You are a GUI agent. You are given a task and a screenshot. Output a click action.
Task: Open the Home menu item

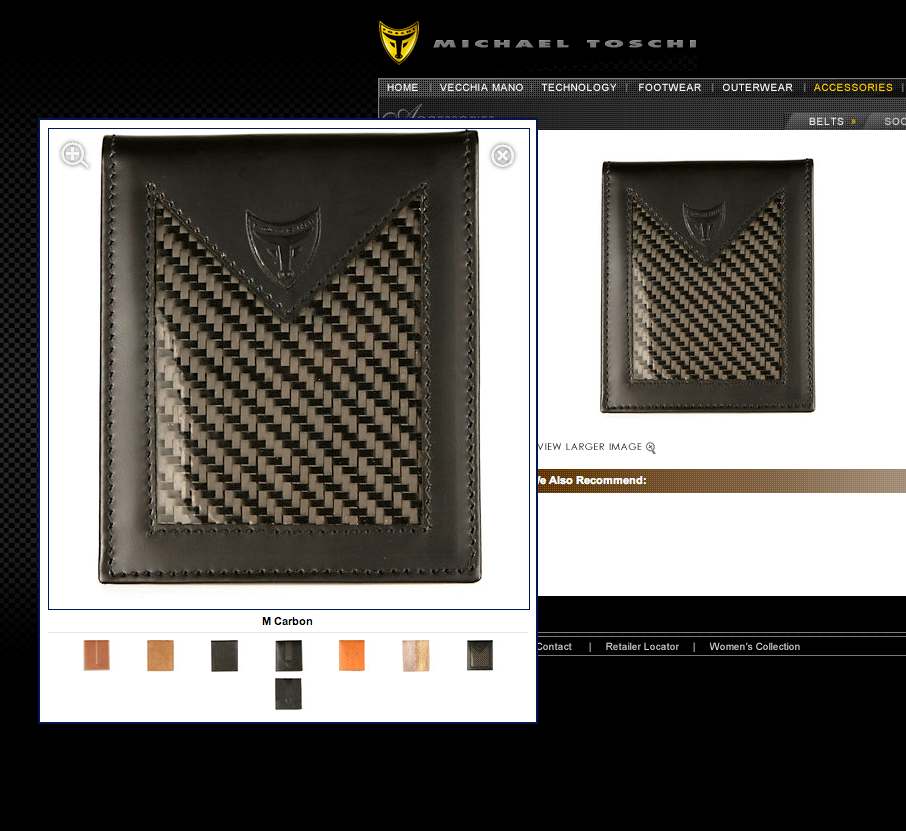pos(402,88)
